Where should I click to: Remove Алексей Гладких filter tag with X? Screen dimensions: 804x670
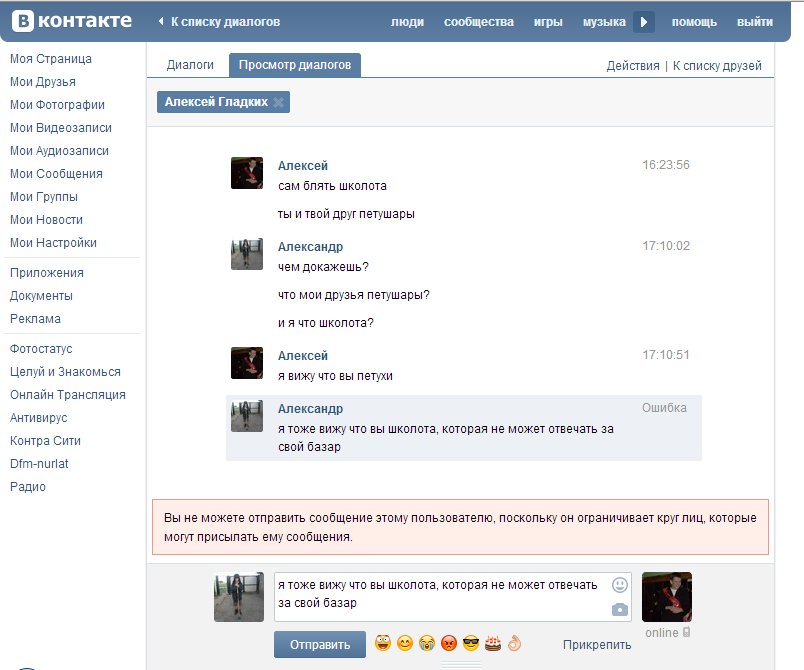[x=278, y=102]
